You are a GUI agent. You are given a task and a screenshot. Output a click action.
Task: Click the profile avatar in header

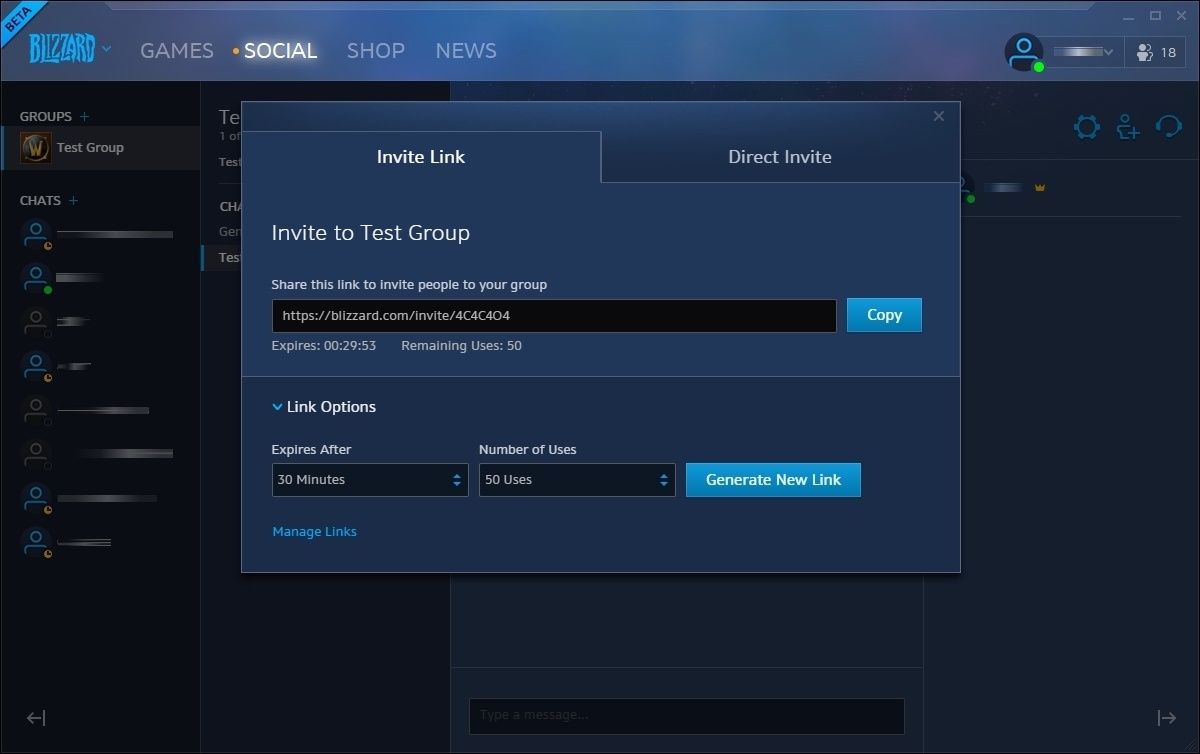click(1023, 52)
